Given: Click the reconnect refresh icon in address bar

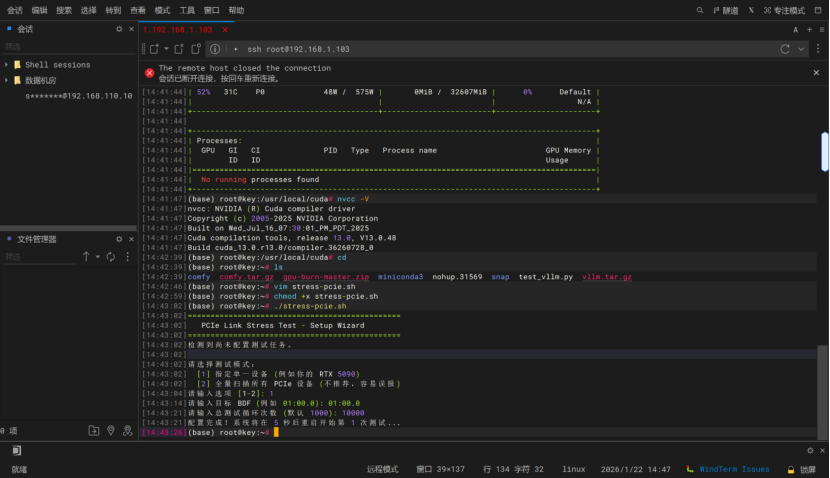Looking at the screenshot, I should [x=785, y=48].
